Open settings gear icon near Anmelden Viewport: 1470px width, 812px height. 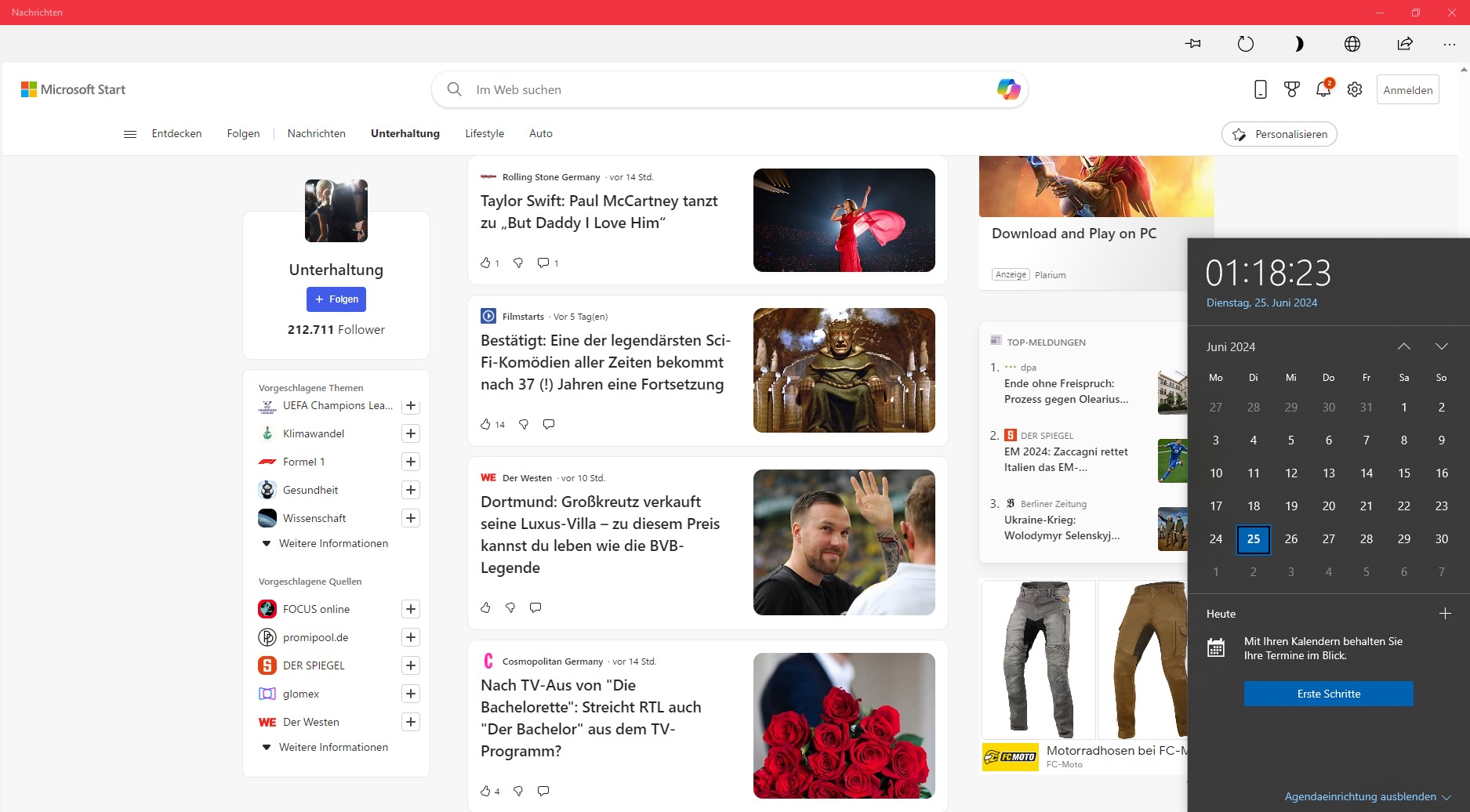pos(1355,89)
